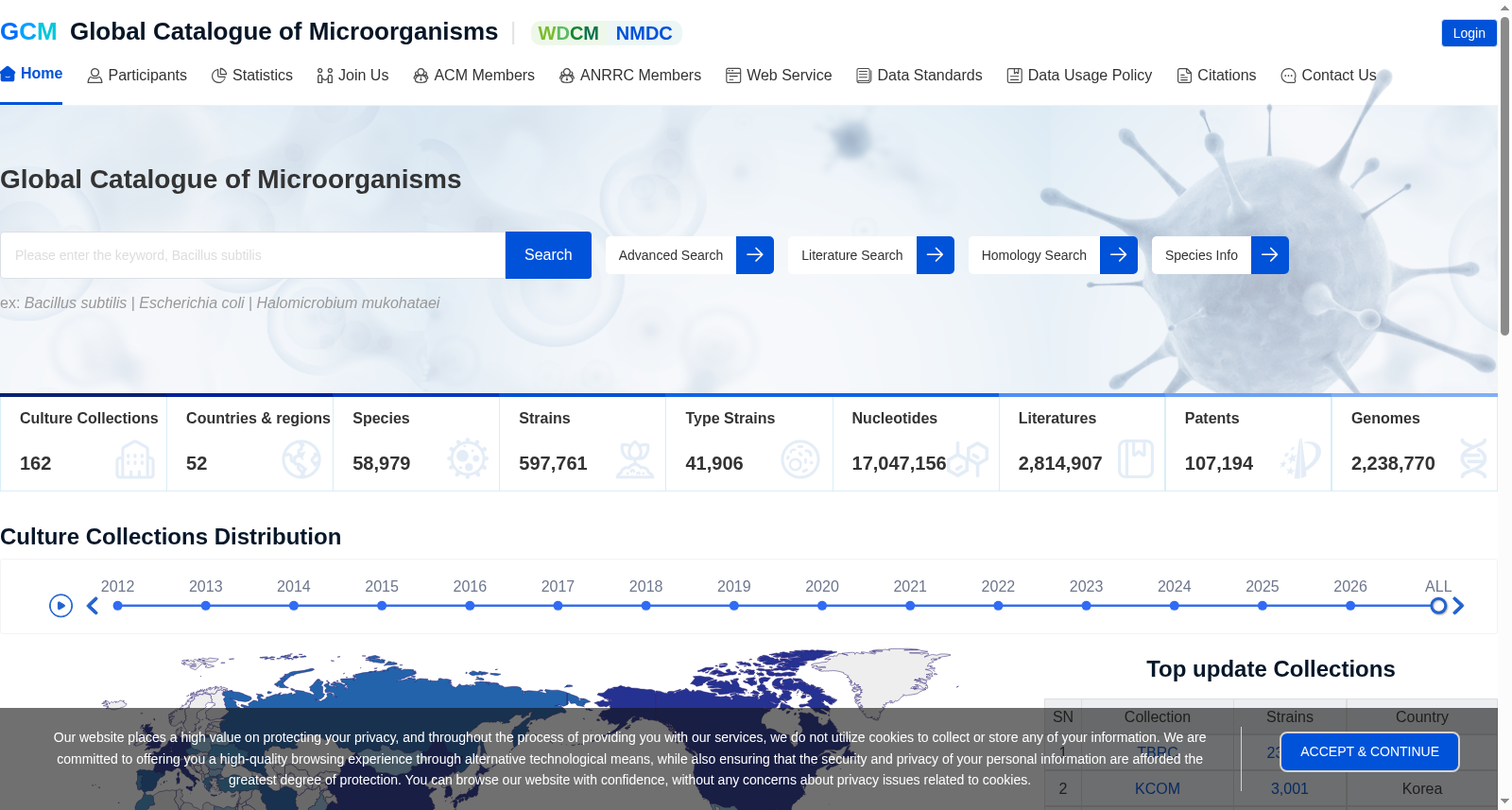Viewport: 1512px width, 810px height.
Task: Click the Literatures book icon
Action: click(x=1136, y=459)
